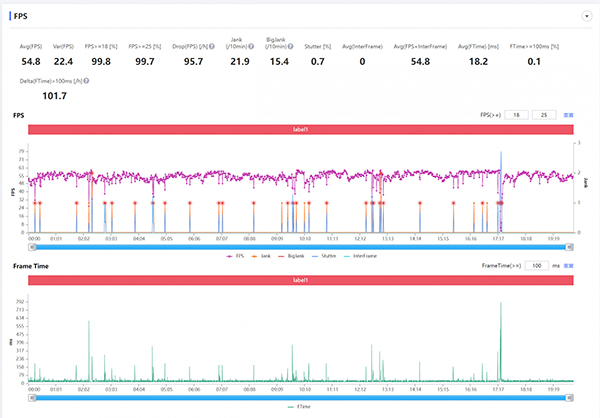Click the Stutter [%] value 0.7
Viewport: 600px width, 418px height.
318,62
